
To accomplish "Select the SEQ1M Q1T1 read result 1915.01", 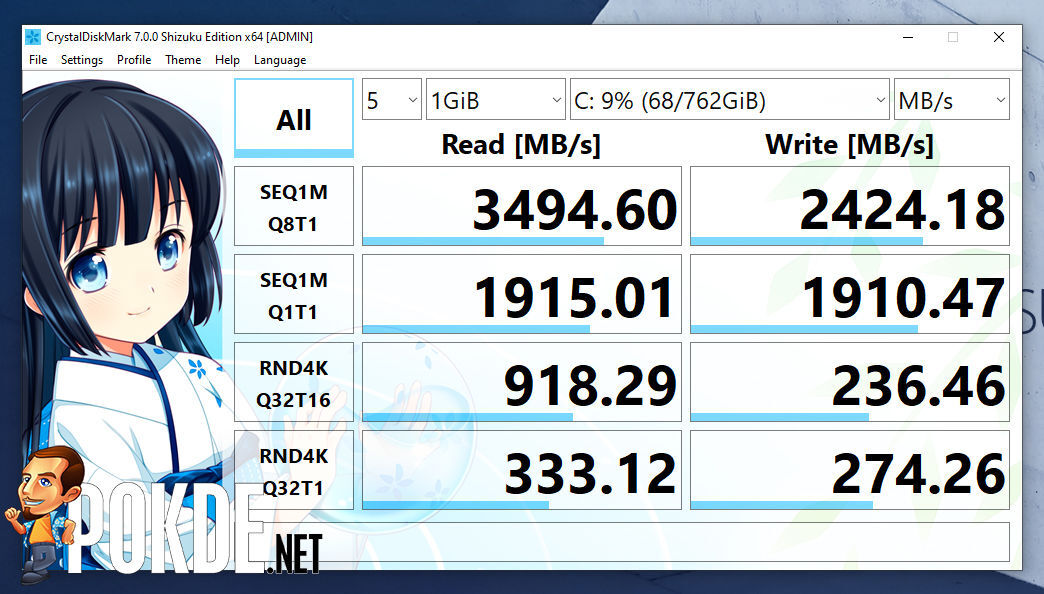I will click(522, 294).
